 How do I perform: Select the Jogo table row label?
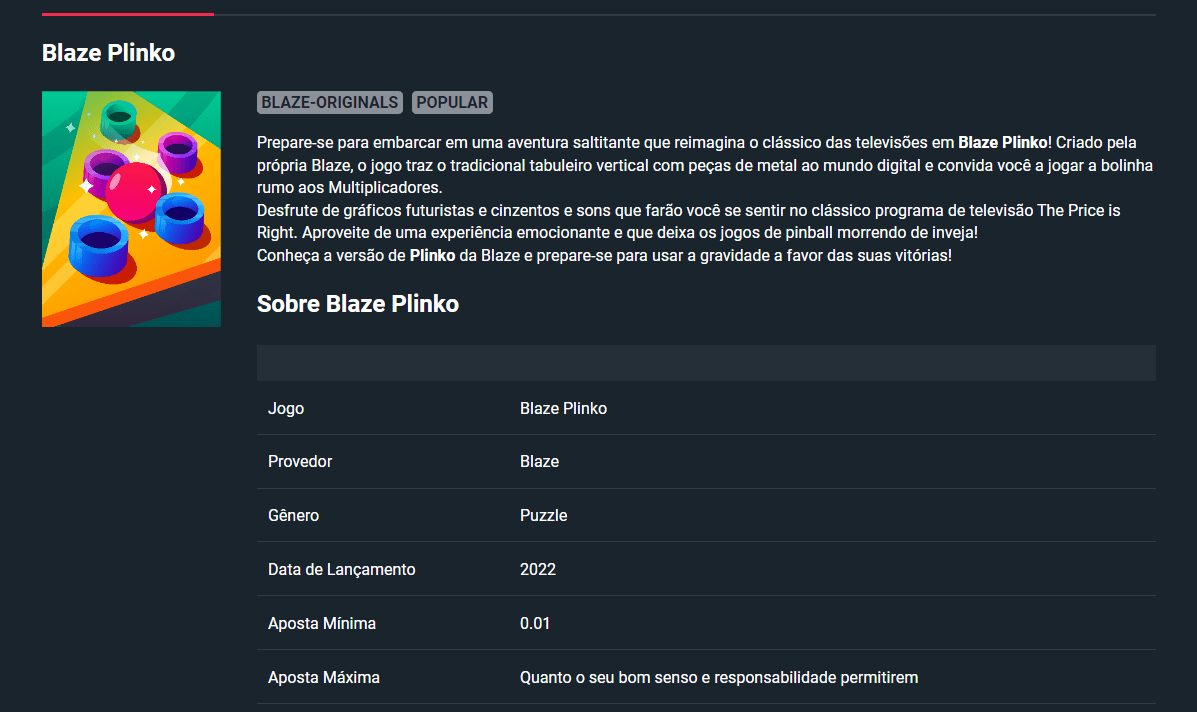click(286, 408)
